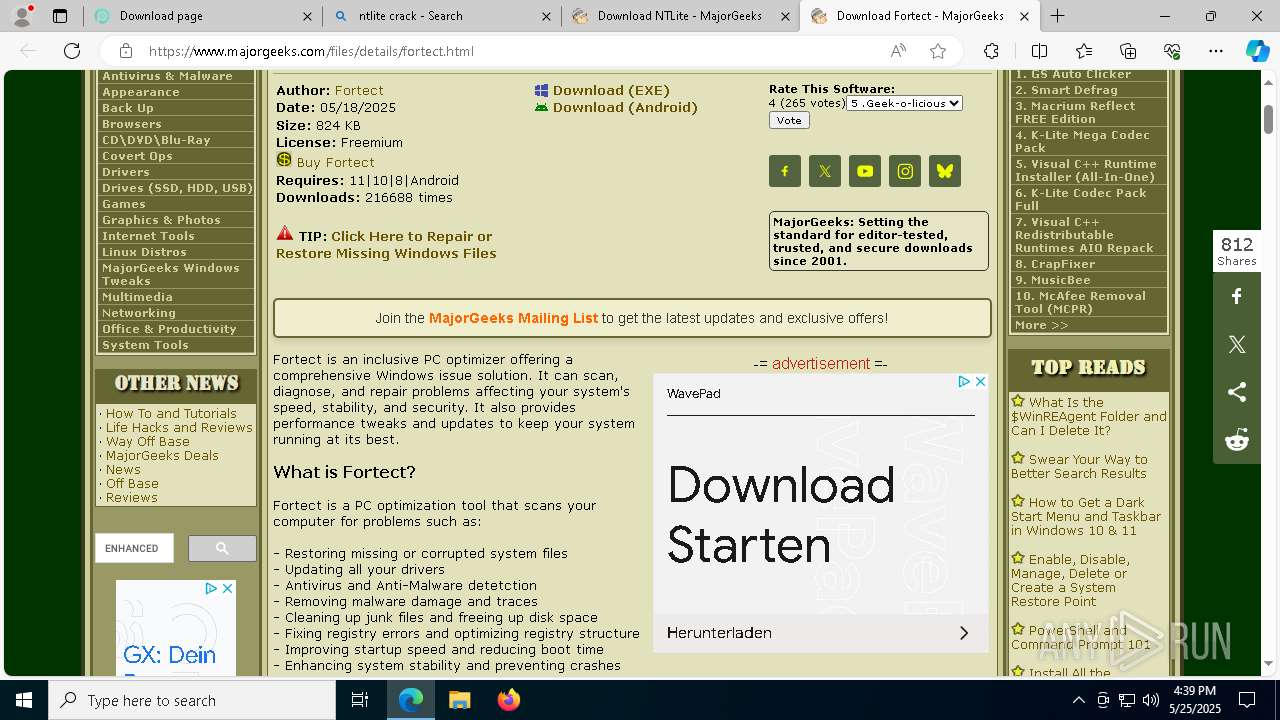Activate Read aloud icon in address bar

click(898, 51)
